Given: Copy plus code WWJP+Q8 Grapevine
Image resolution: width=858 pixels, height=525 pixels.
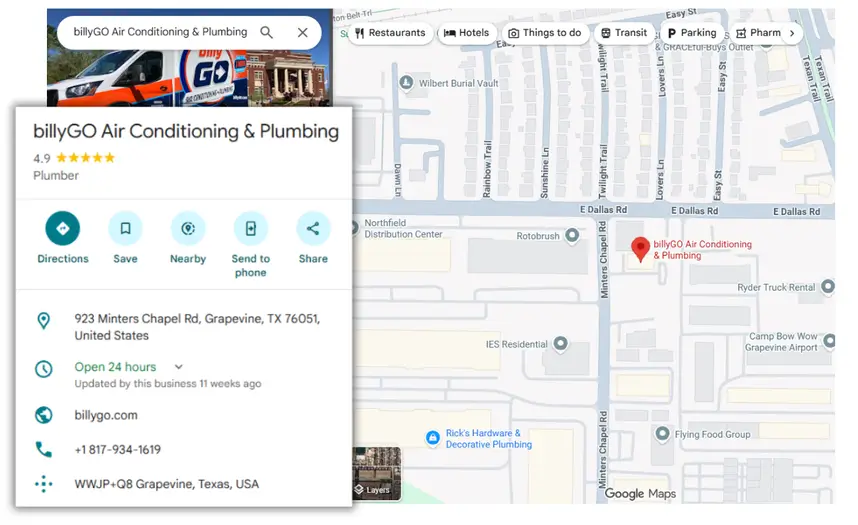Looking at the screenshot, I should 166,484.
